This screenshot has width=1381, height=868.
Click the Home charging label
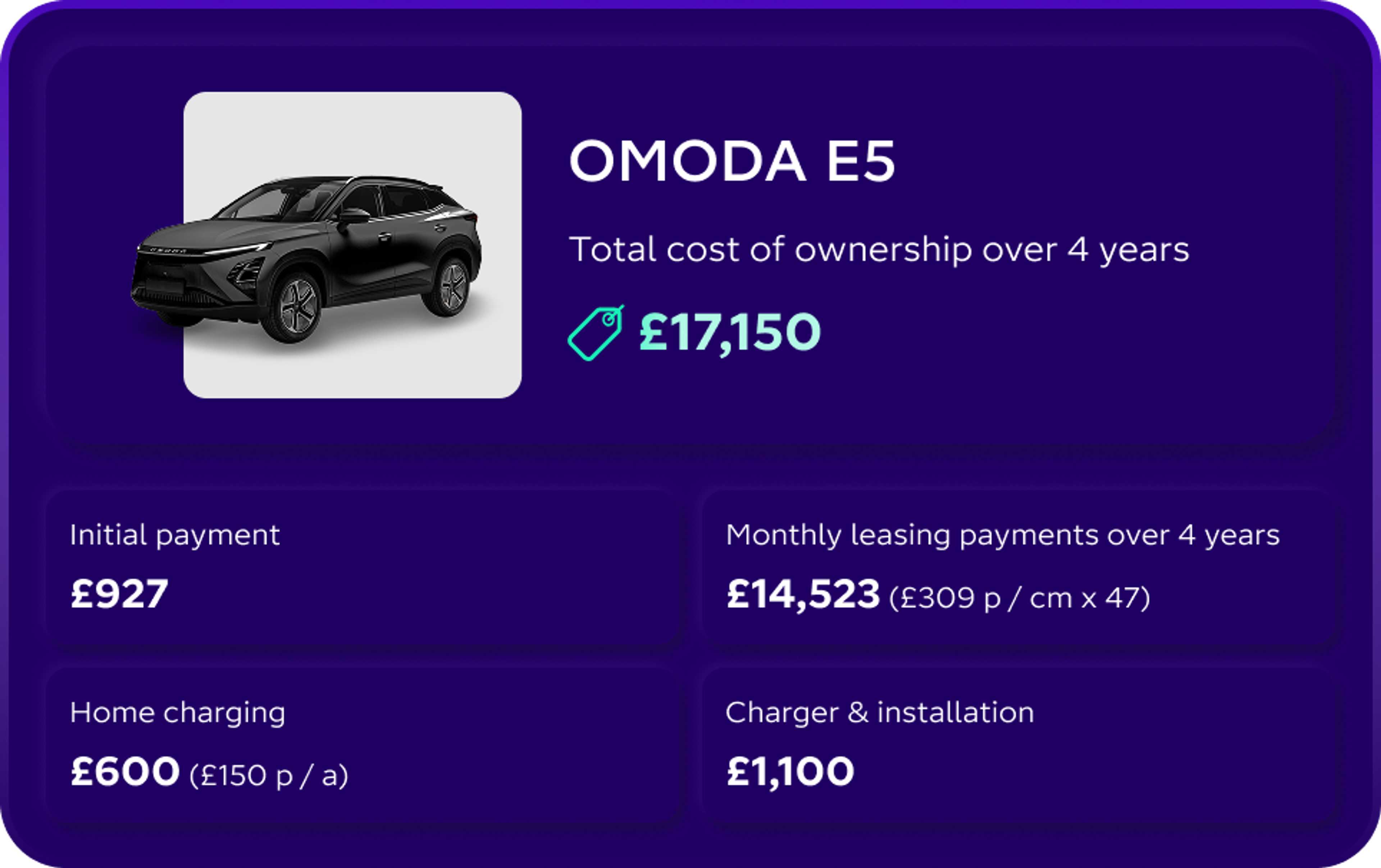pos(178,714)
